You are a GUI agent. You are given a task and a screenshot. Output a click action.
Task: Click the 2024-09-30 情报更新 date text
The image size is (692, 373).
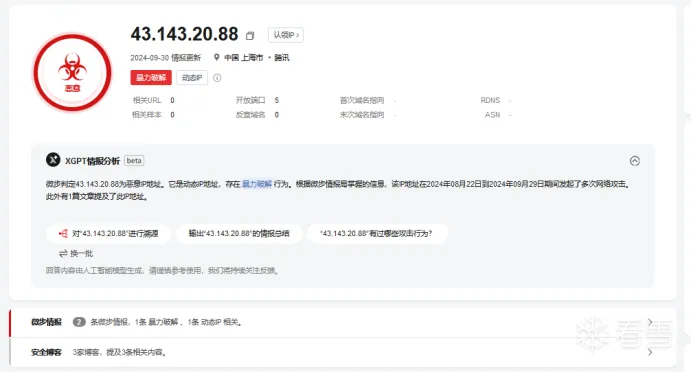[165, 58]
